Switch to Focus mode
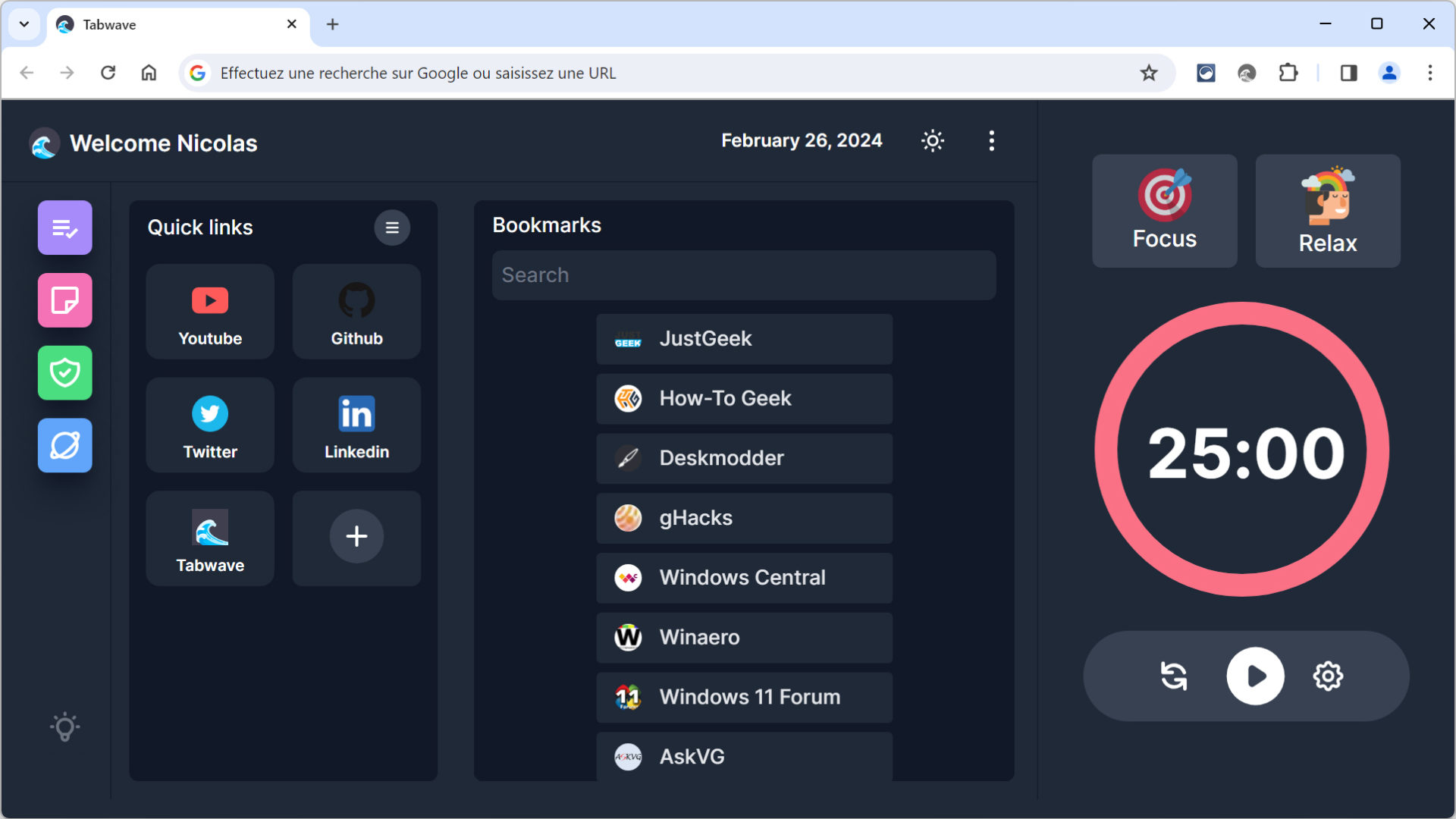Image resolution: width=1456 pixels, height=819 pixels. [x=1165, y=211]
